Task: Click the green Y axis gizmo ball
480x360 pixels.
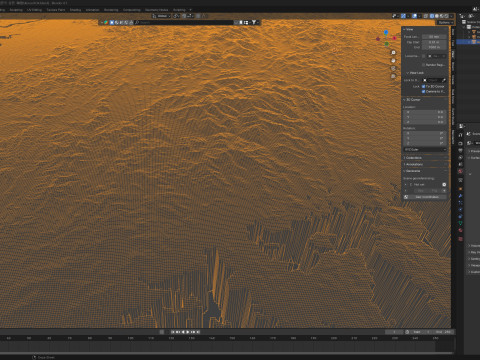Action: pos(387,44)
